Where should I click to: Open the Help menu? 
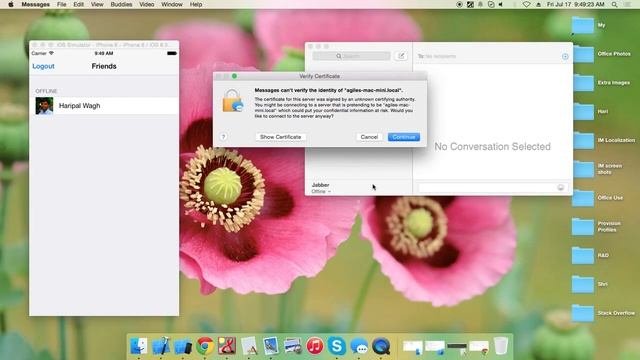click(x=196, y=4)
